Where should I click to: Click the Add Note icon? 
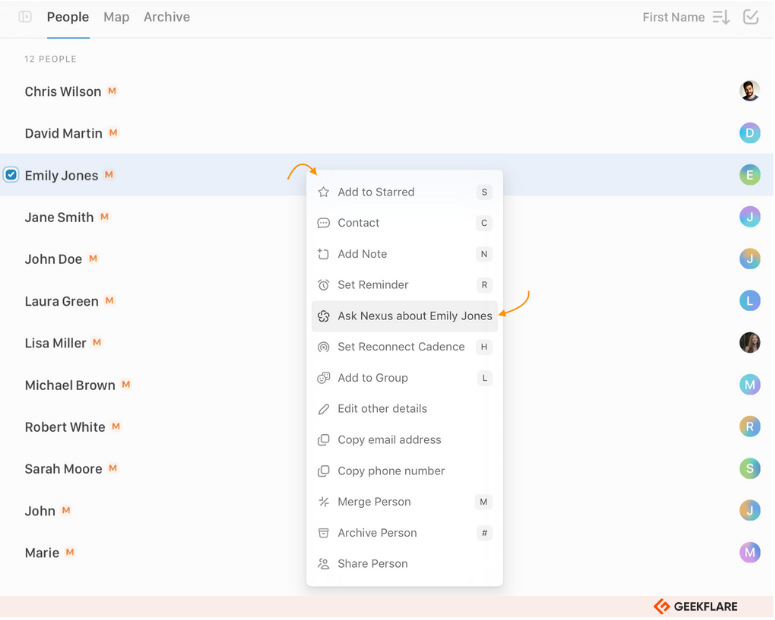[x=323, y=254]
